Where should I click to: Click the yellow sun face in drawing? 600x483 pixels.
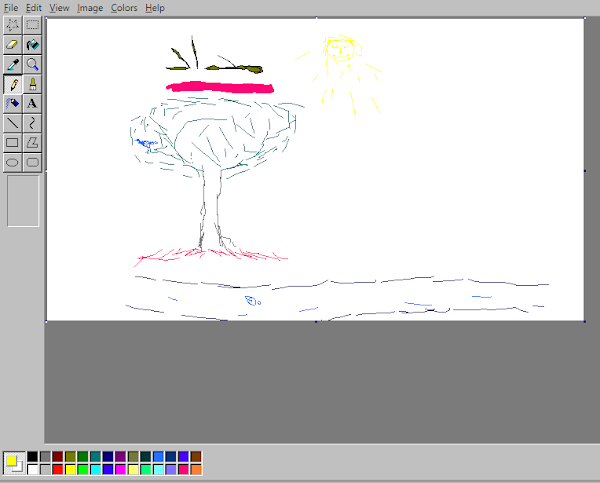(x=341, y=49)
